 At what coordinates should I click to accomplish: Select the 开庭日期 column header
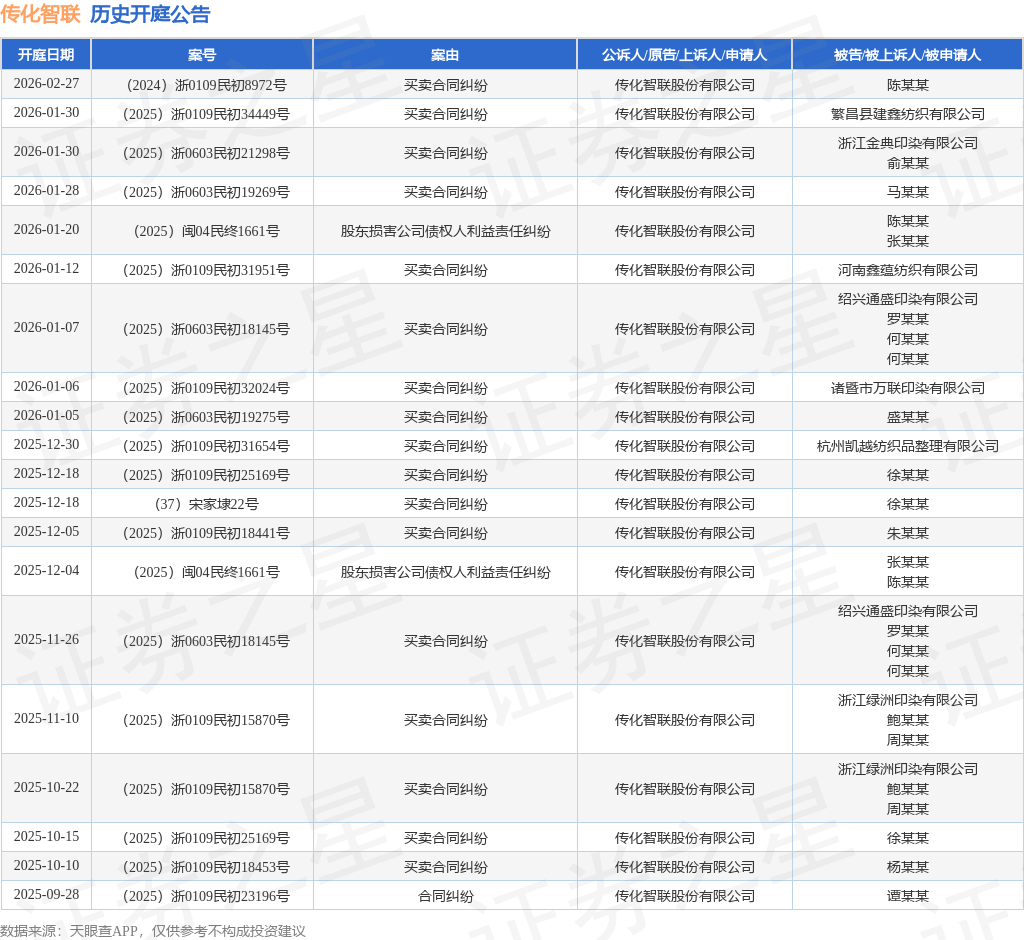tap(46, 55)
